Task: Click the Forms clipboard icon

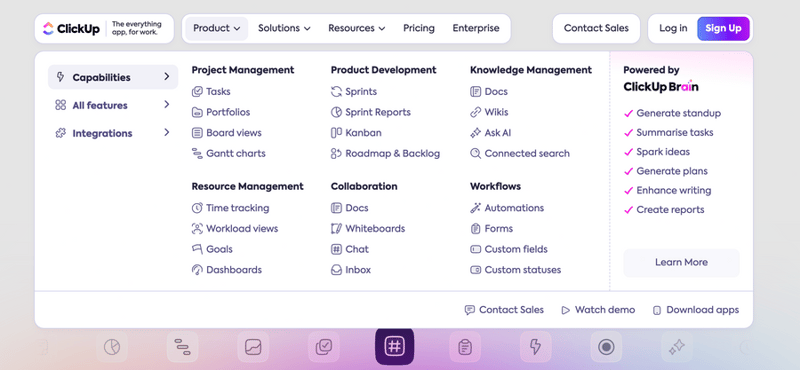Action: (x=476, y=229)
